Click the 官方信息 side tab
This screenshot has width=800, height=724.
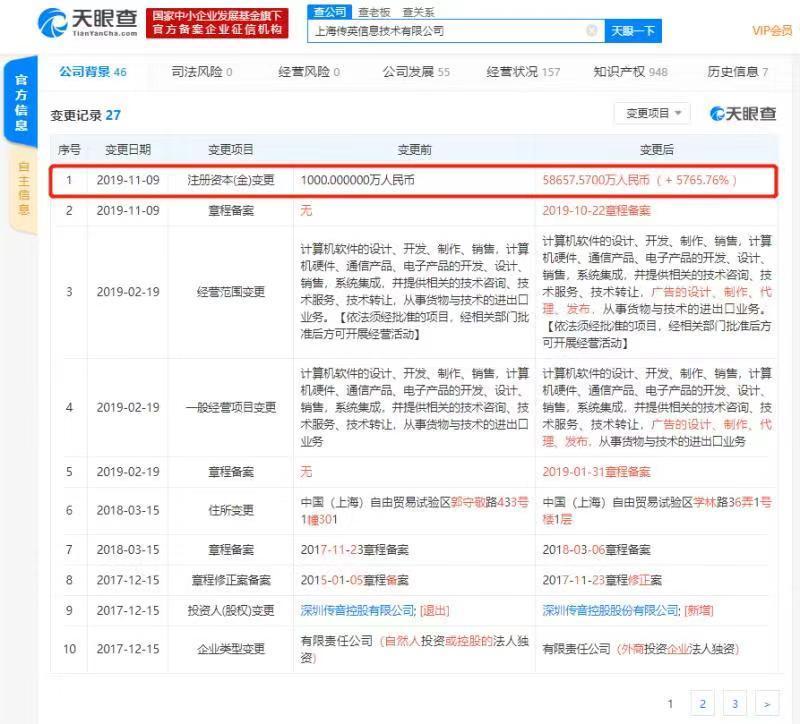click(x=21, y=103)
